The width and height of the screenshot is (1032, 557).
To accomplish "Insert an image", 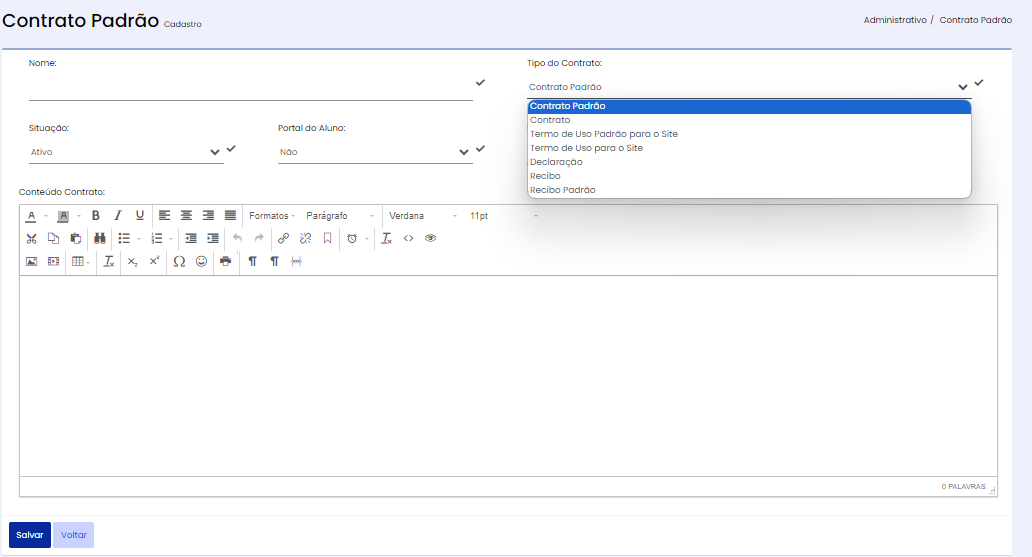I will point(32,261).
